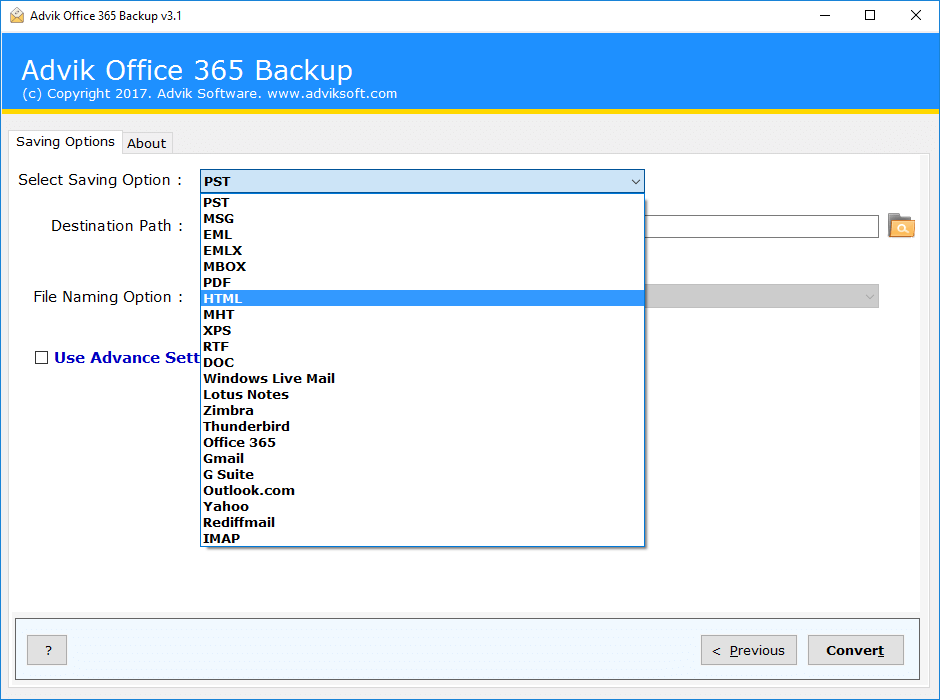
Task: Click the Convert button
Action: tap(855, 650)
